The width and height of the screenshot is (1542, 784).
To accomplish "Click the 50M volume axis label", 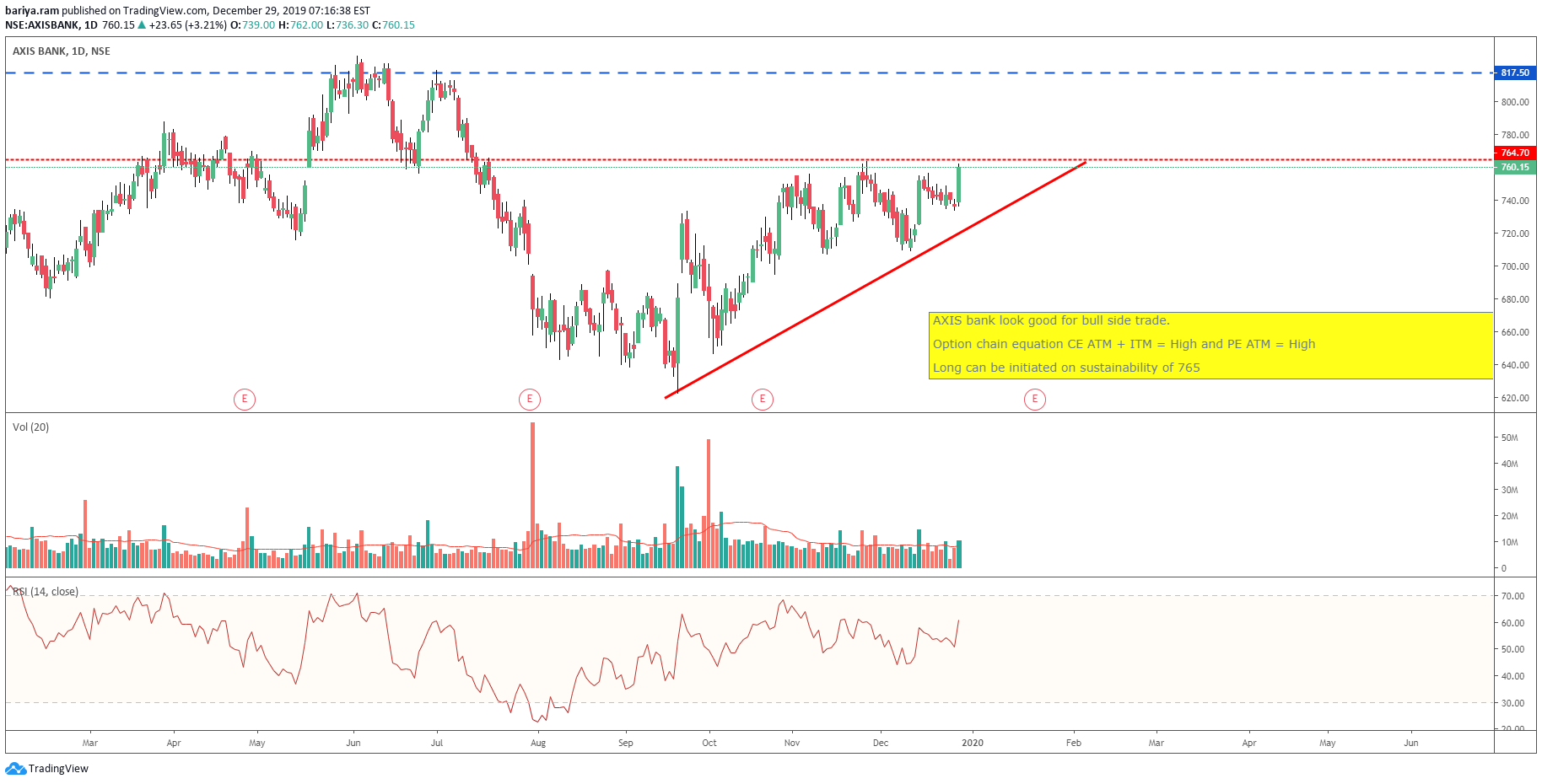I will pos(1510,438).
